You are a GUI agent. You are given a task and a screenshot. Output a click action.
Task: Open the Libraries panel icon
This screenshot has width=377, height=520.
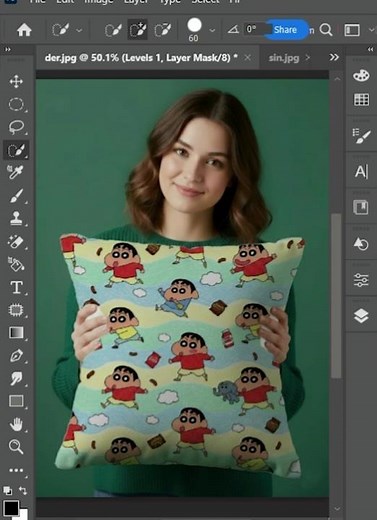coord(361,207)
